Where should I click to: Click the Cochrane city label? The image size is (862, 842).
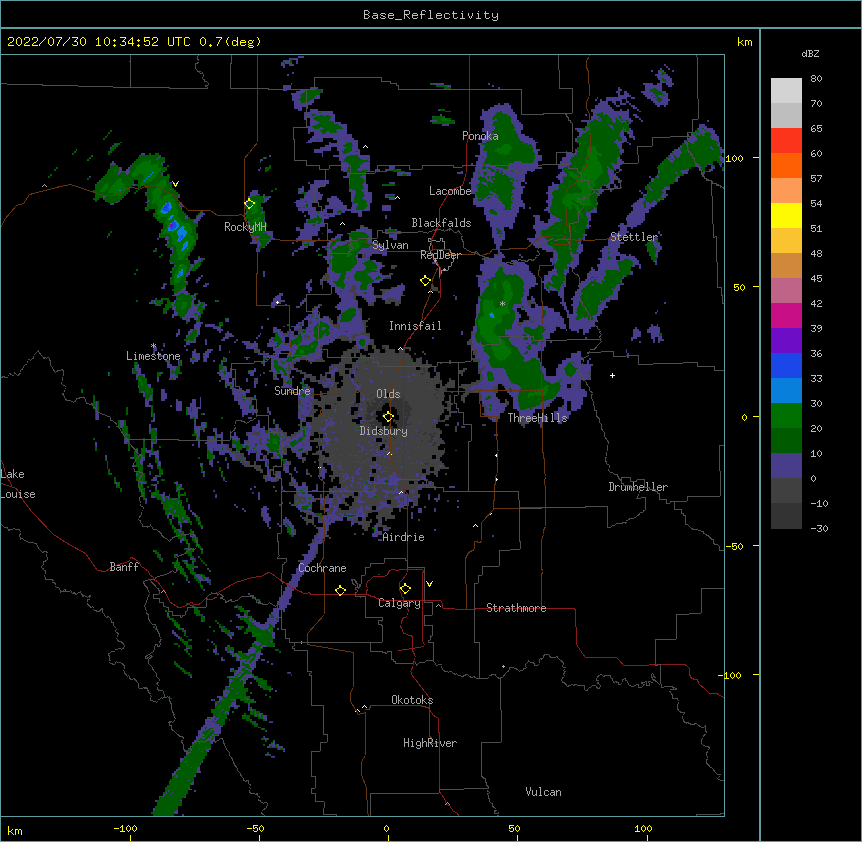click(x=322, y=568)
